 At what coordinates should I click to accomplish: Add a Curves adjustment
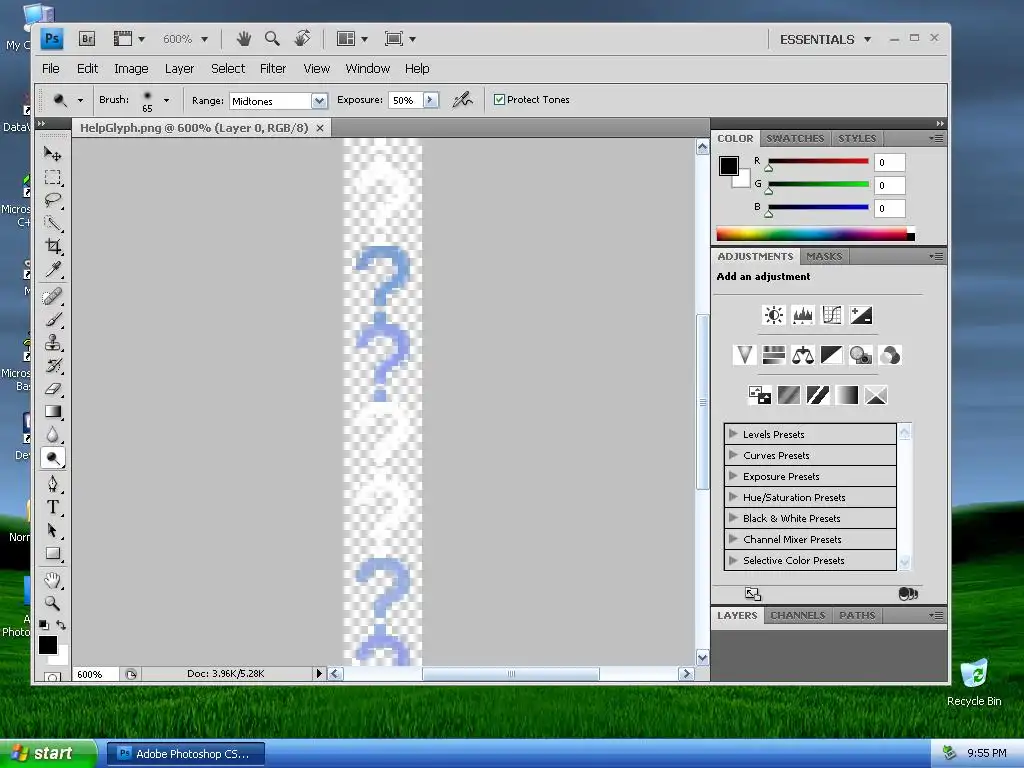[831, 315]
